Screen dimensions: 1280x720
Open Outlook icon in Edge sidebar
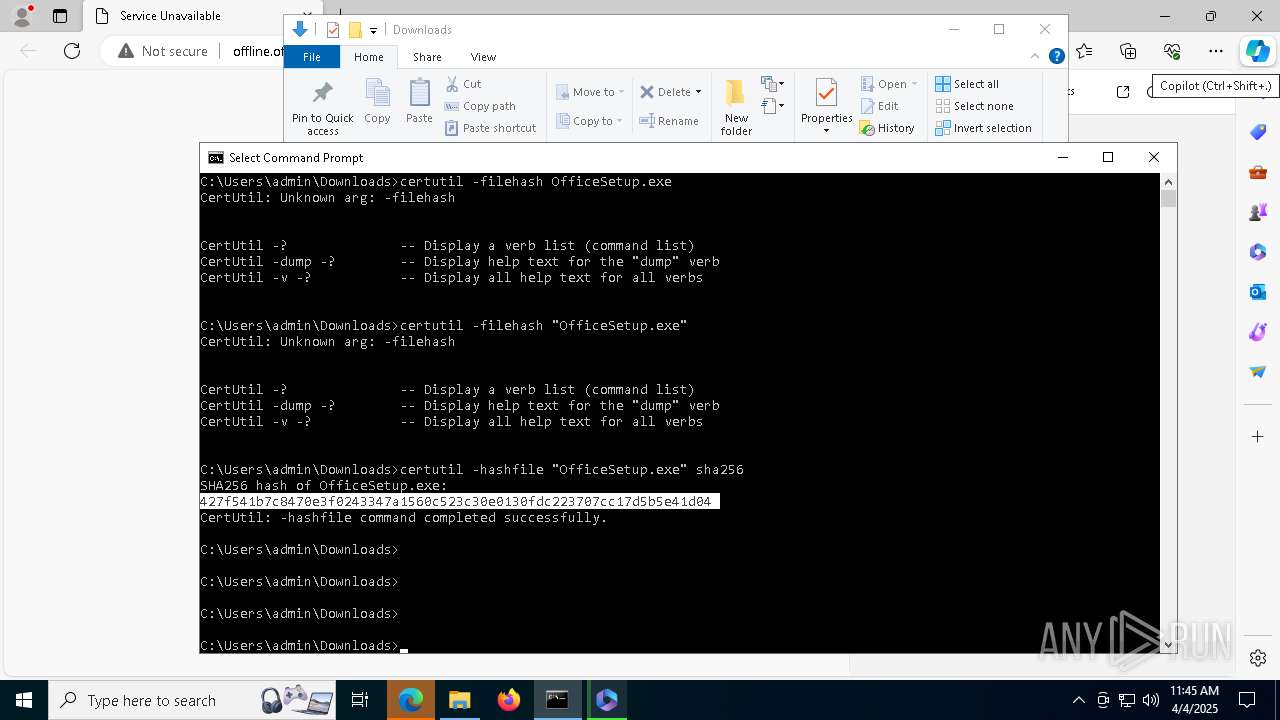(1258, 292)
